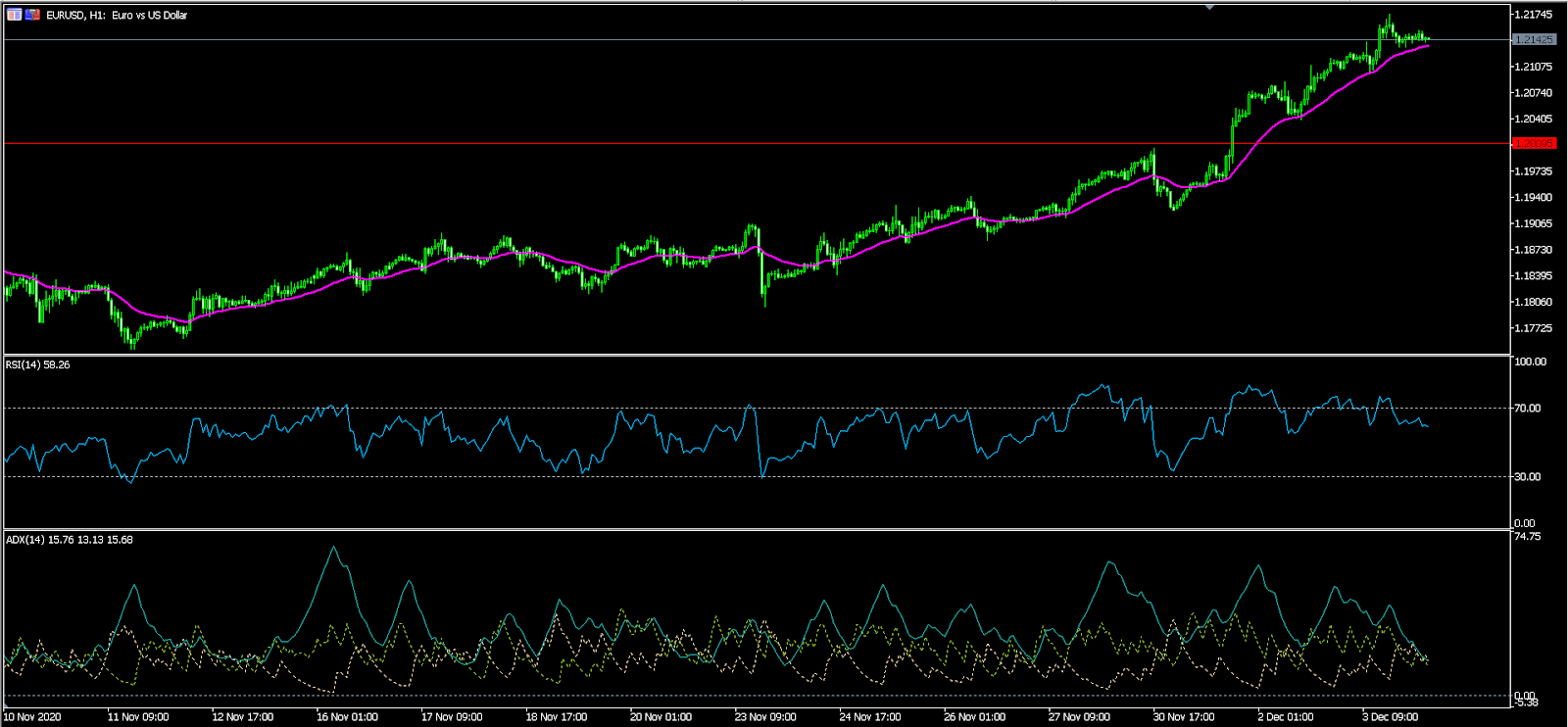Viewport: 1568px width, 727px height.
Task: Click the 1.19400 price axis value
Action: (1534, 198)
